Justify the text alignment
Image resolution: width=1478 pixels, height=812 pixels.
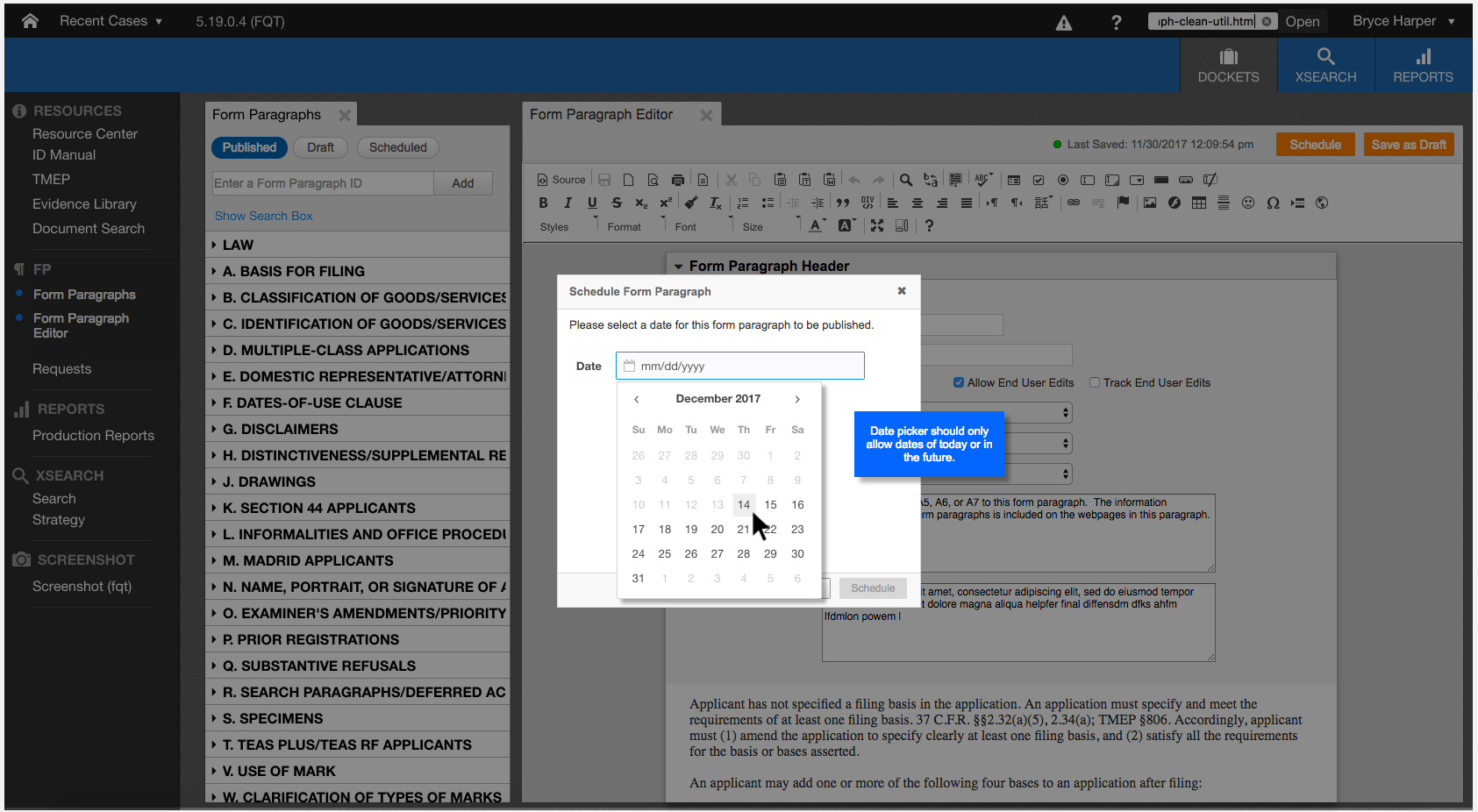click(x=966, y=203)
